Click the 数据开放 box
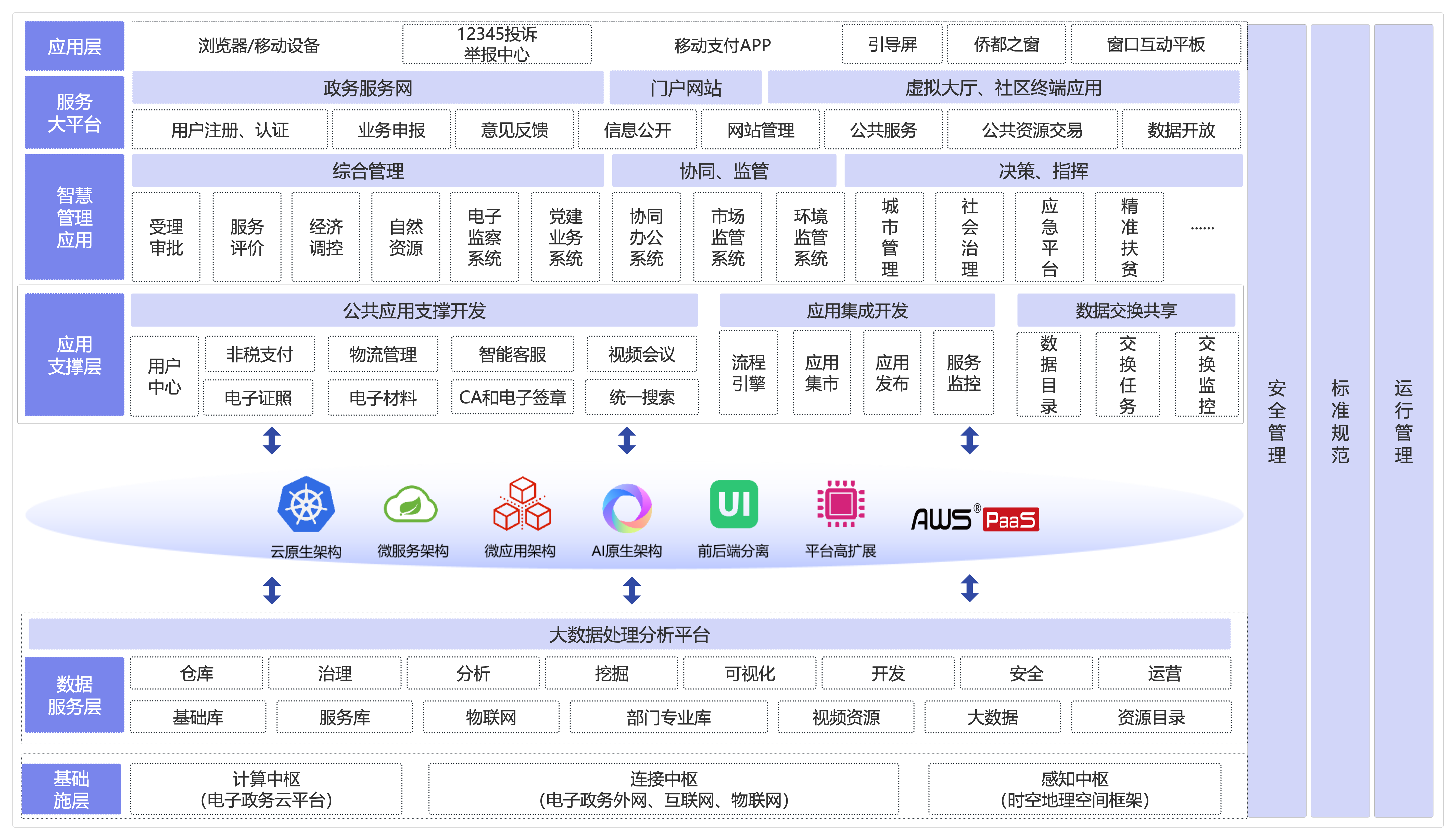Viewport: 1456px width, 840px height. pos(1181,130)
